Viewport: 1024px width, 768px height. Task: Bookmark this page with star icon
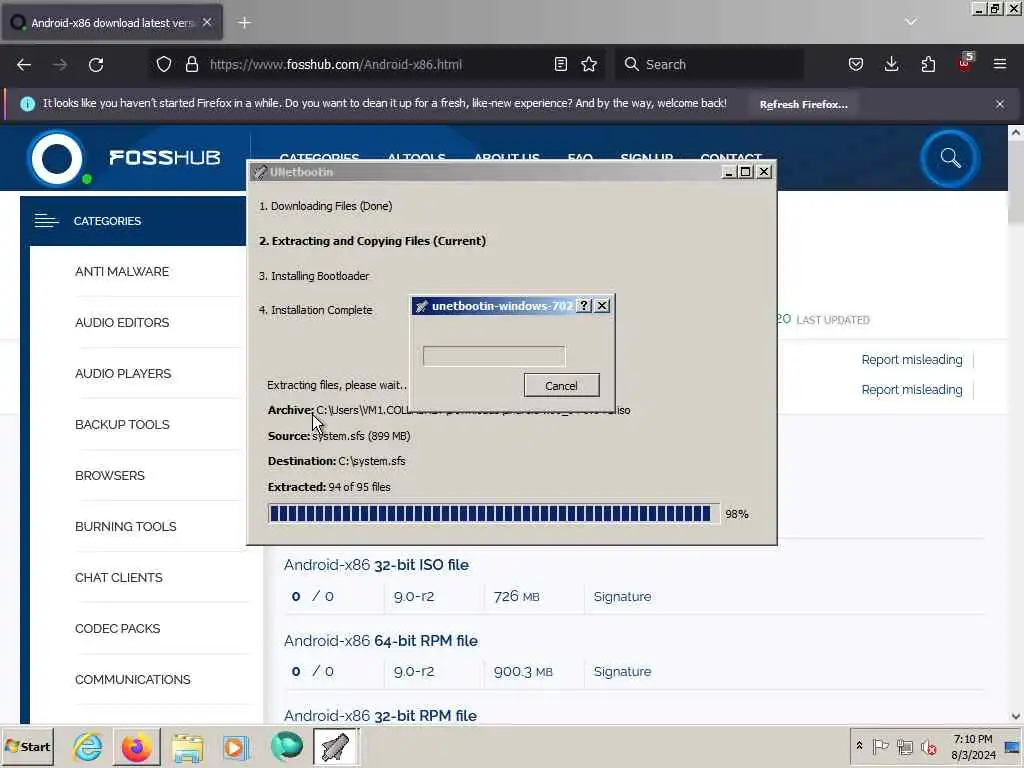589,64
